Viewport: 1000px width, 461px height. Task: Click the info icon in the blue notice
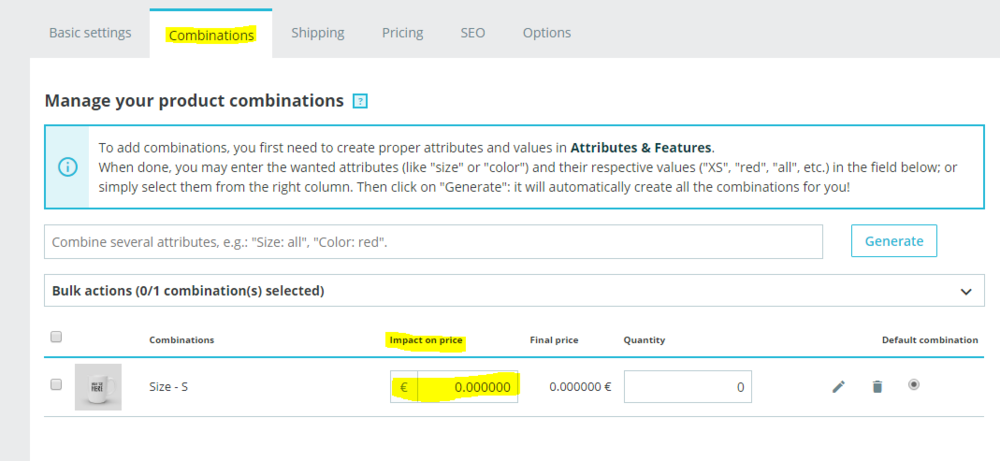[x=66, y=167]
